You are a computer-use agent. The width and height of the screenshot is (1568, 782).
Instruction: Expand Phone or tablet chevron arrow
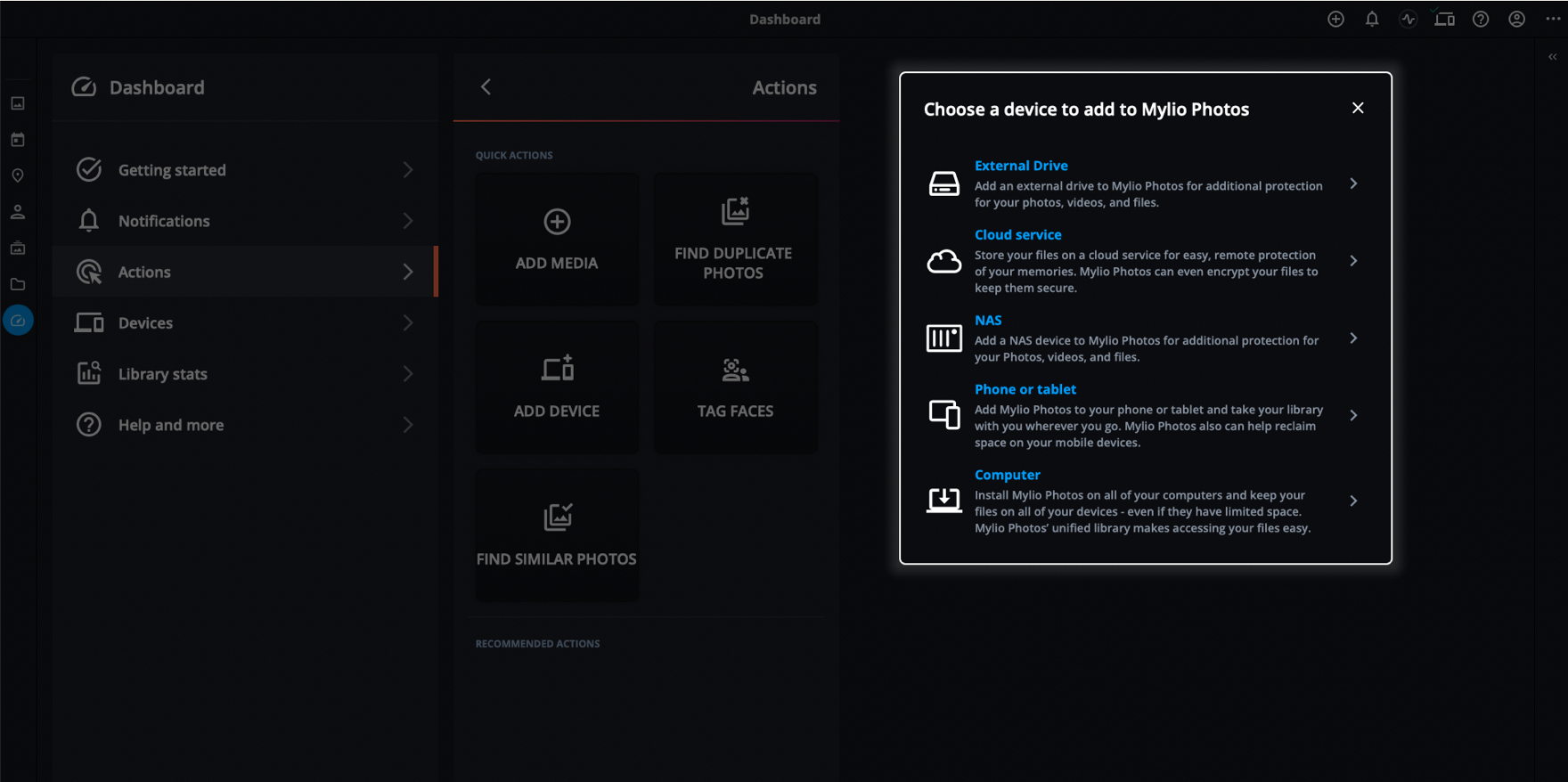[x=1353, y=415]
